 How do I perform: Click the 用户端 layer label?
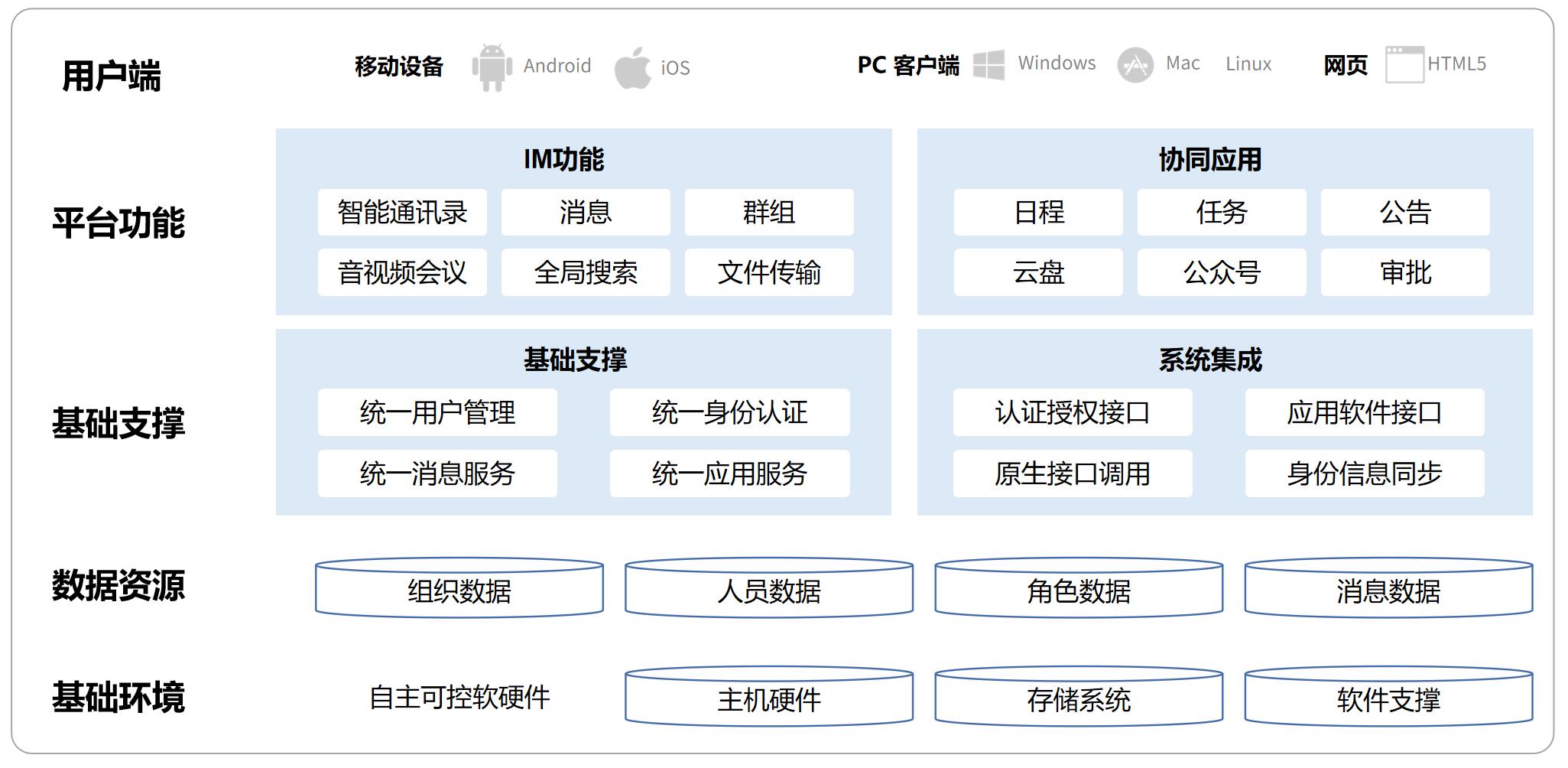112,76
